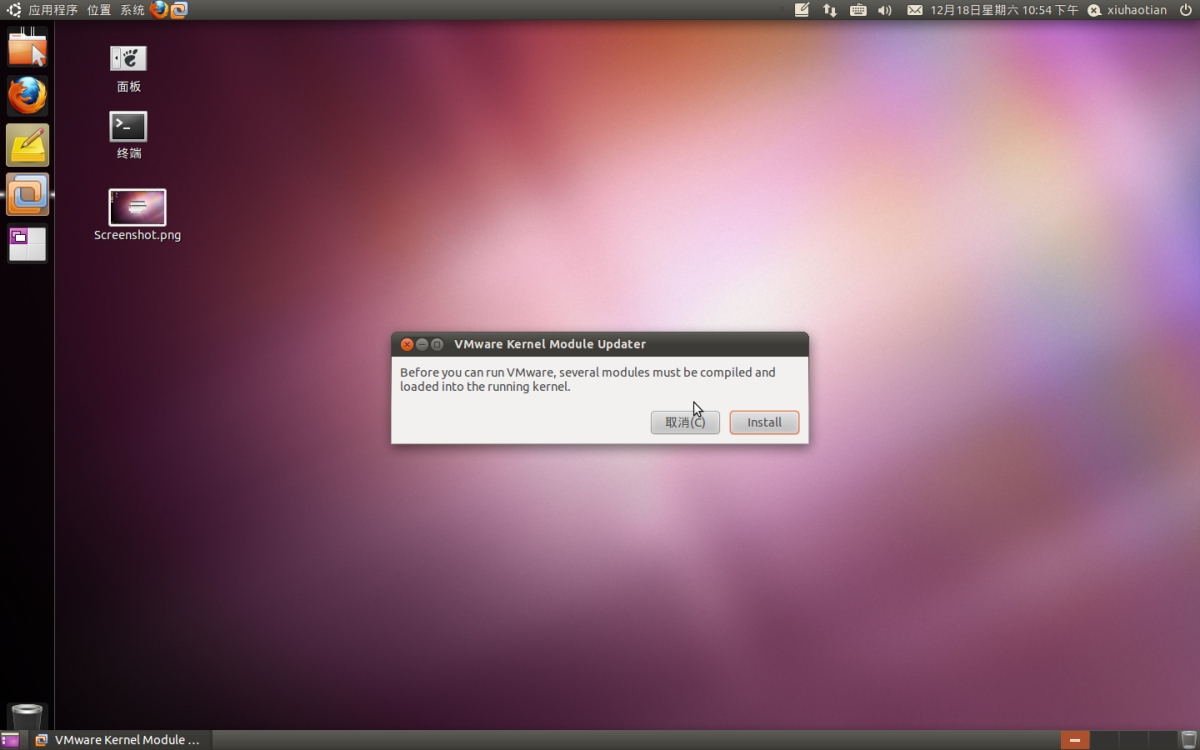Open the network connection indicator
The height and width of the screenshot is (750, 1200).
(x=830, y=10)
